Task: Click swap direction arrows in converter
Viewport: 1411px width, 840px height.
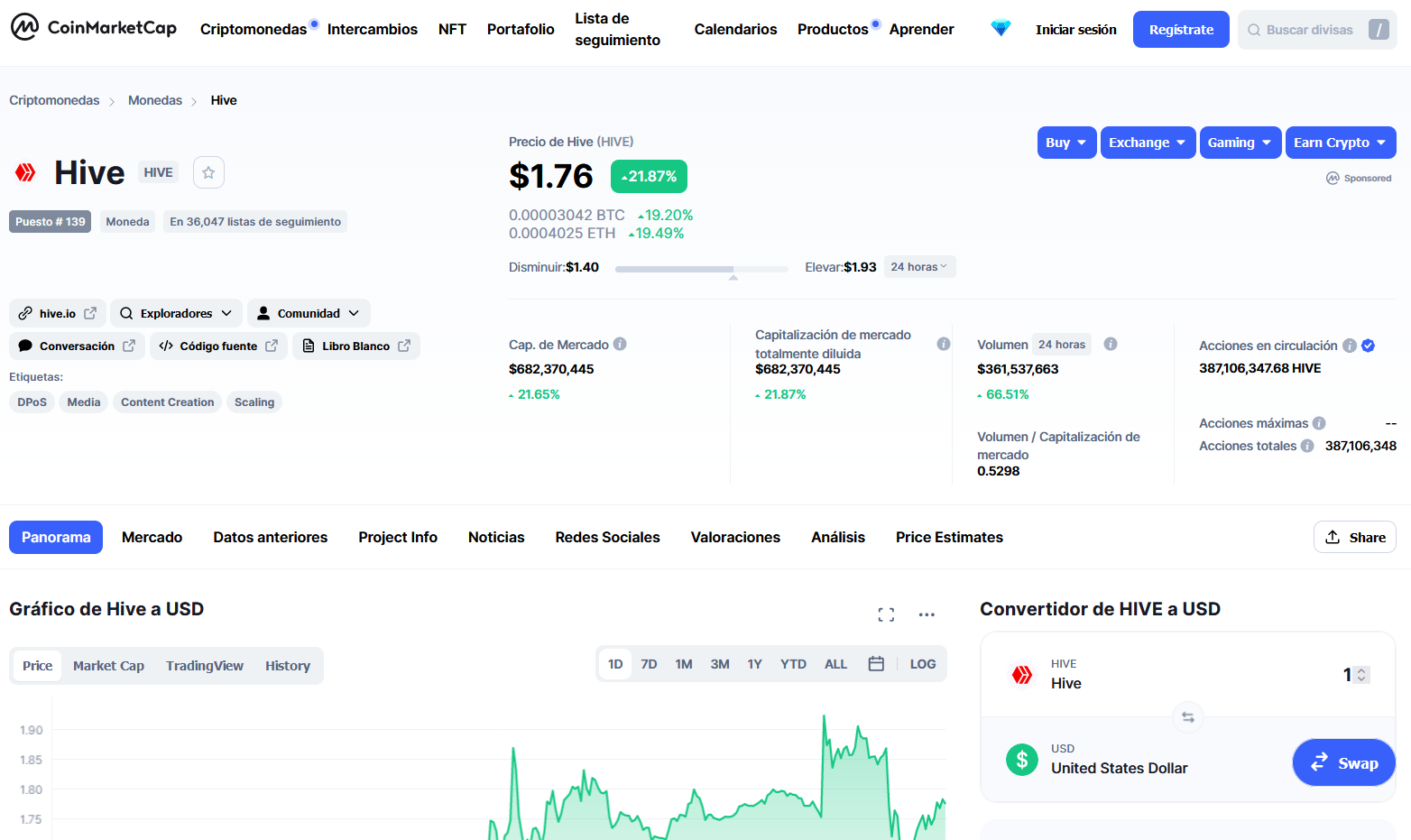Action: [1188, 717]
